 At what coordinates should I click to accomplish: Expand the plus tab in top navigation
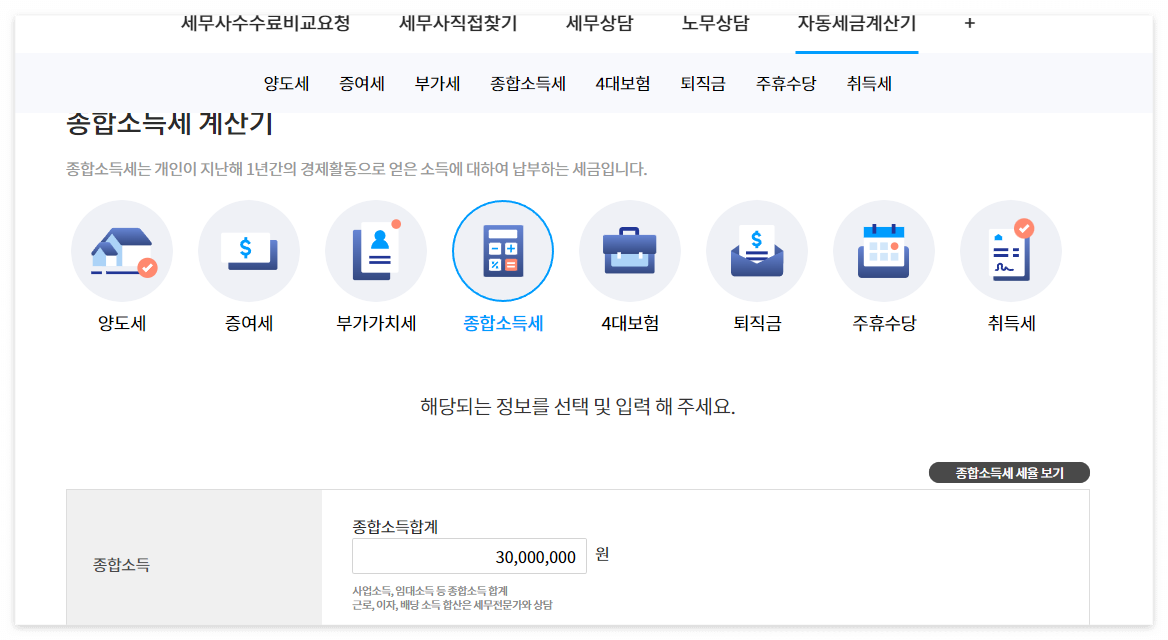[968, 22]
